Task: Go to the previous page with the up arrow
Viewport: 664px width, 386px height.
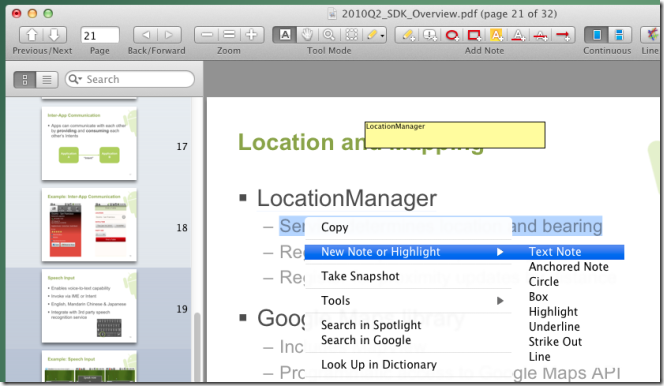Action: [32, 35]
